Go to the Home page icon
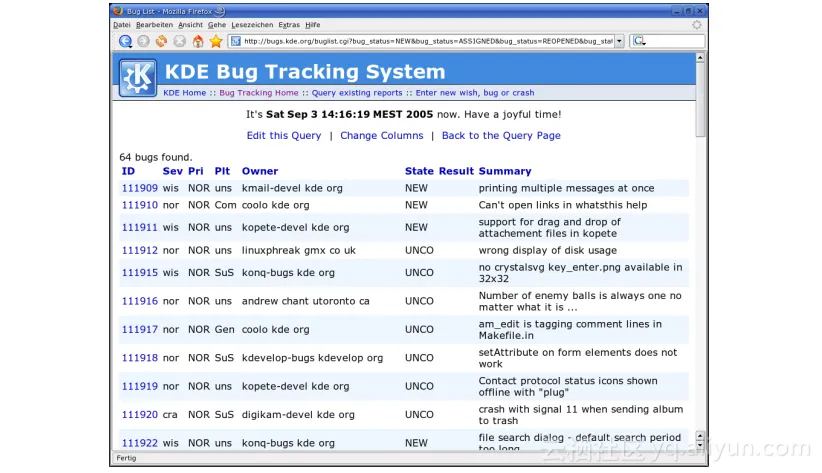This screenshot has width=822, height=473. coord(198,41)
